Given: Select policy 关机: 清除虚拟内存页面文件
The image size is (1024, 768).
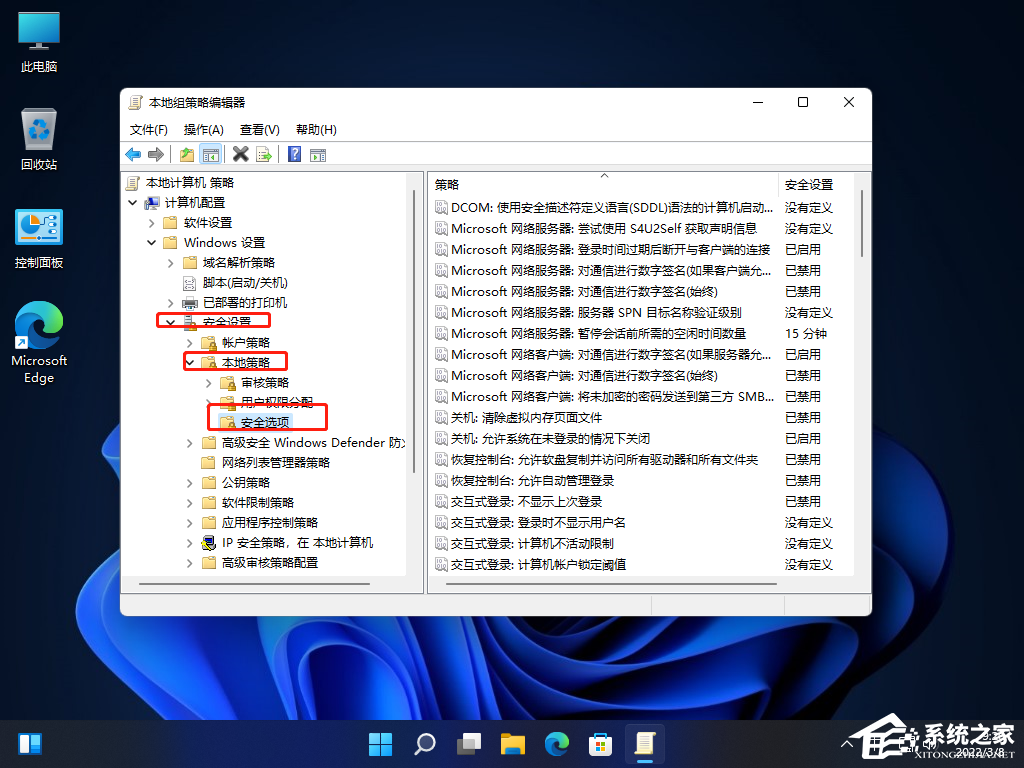Looking at the screenshot, I should click(526, 417).
